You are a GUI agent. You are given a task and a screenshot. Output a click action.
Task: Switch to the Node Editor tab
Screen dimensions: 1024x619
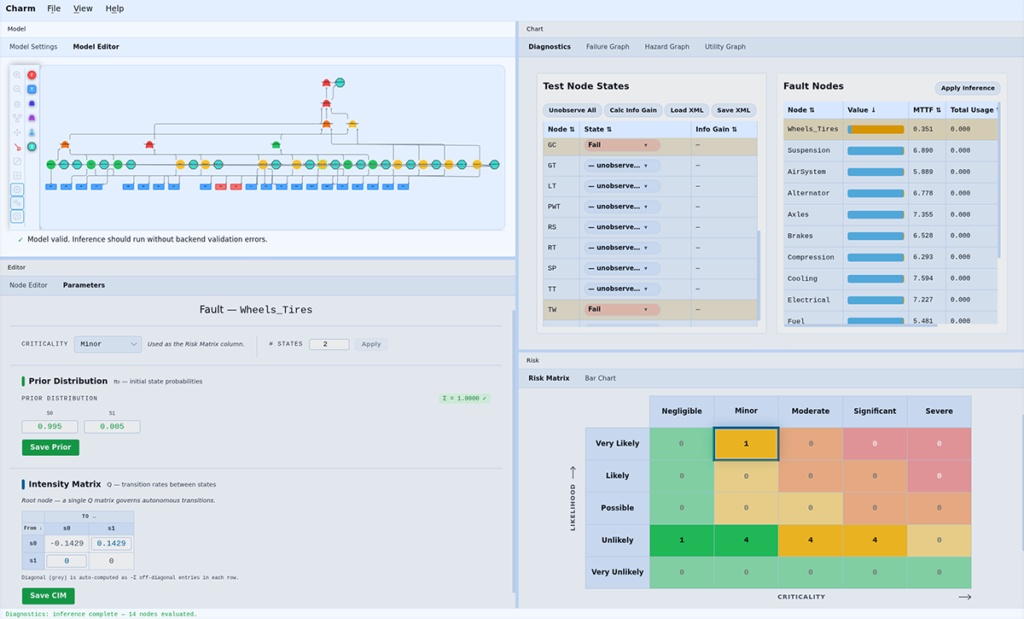28,285
